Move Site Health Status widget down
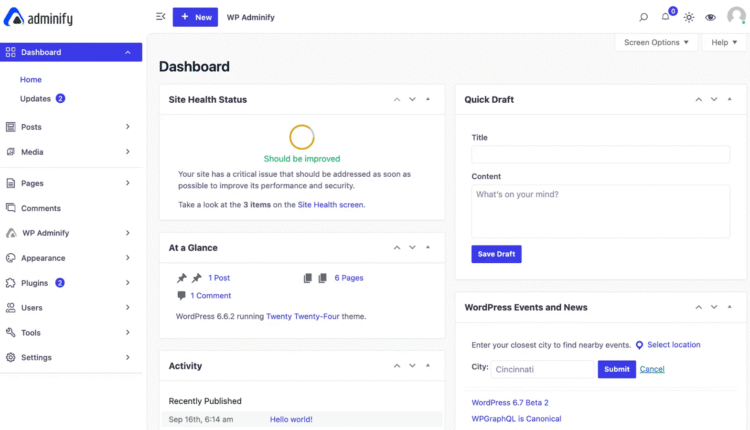The height and width of the screenshot is (430, 750). tap(412, 99)
